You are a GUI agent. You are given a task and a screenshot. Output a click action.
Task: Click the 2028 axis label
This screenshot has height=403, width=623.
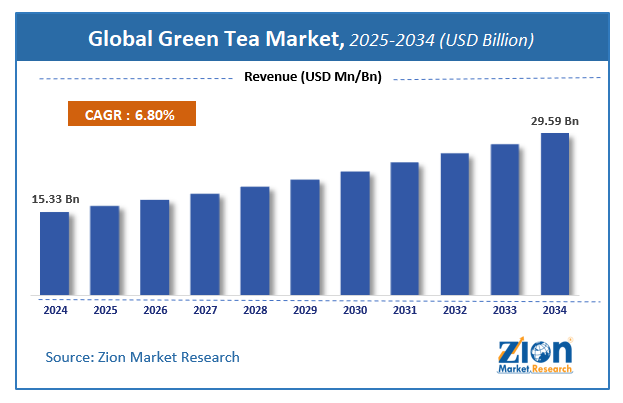[255, 310]
